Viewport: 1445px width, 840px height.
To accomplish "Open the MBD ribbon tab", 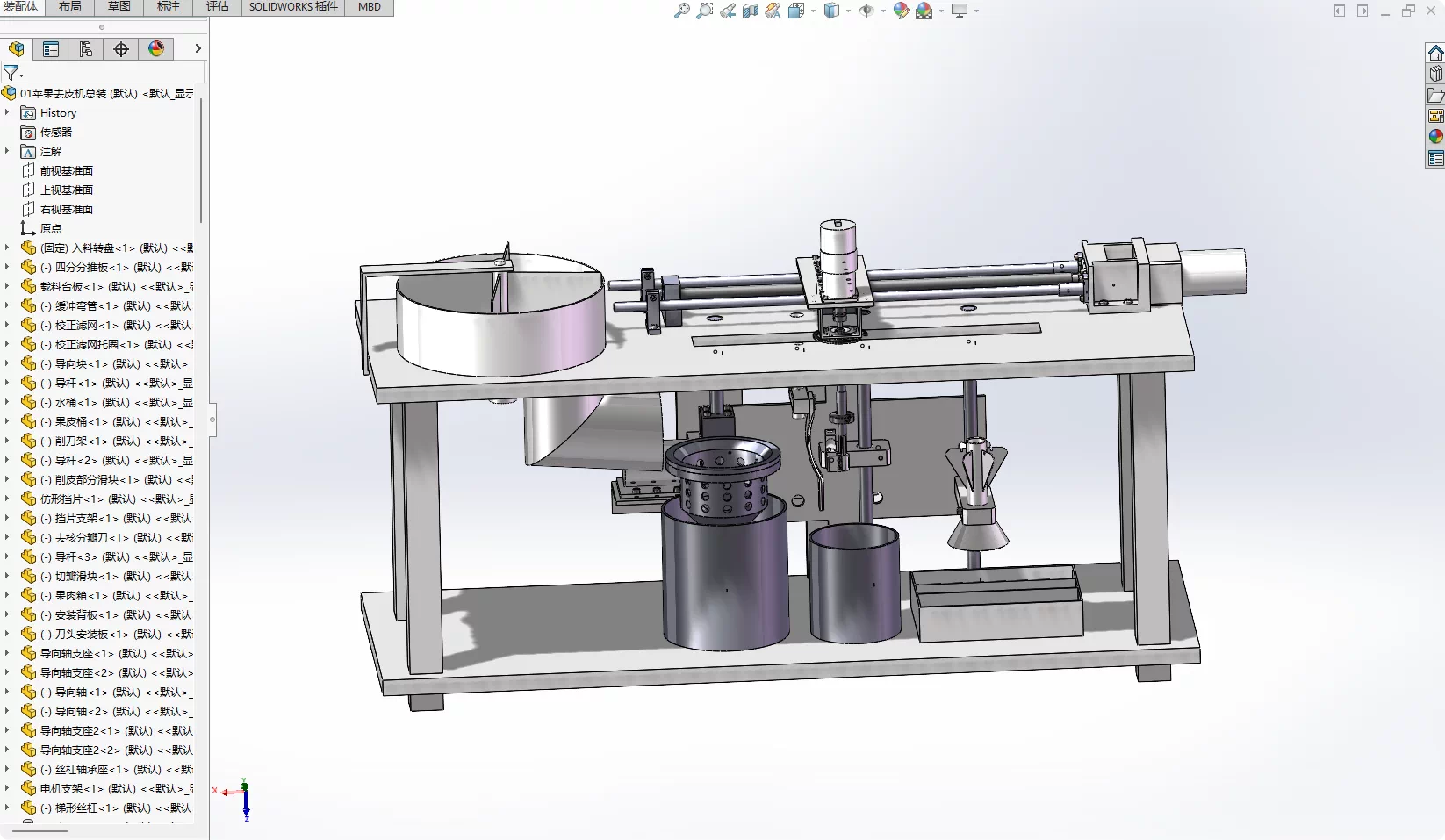I will [x=370, y=7].
